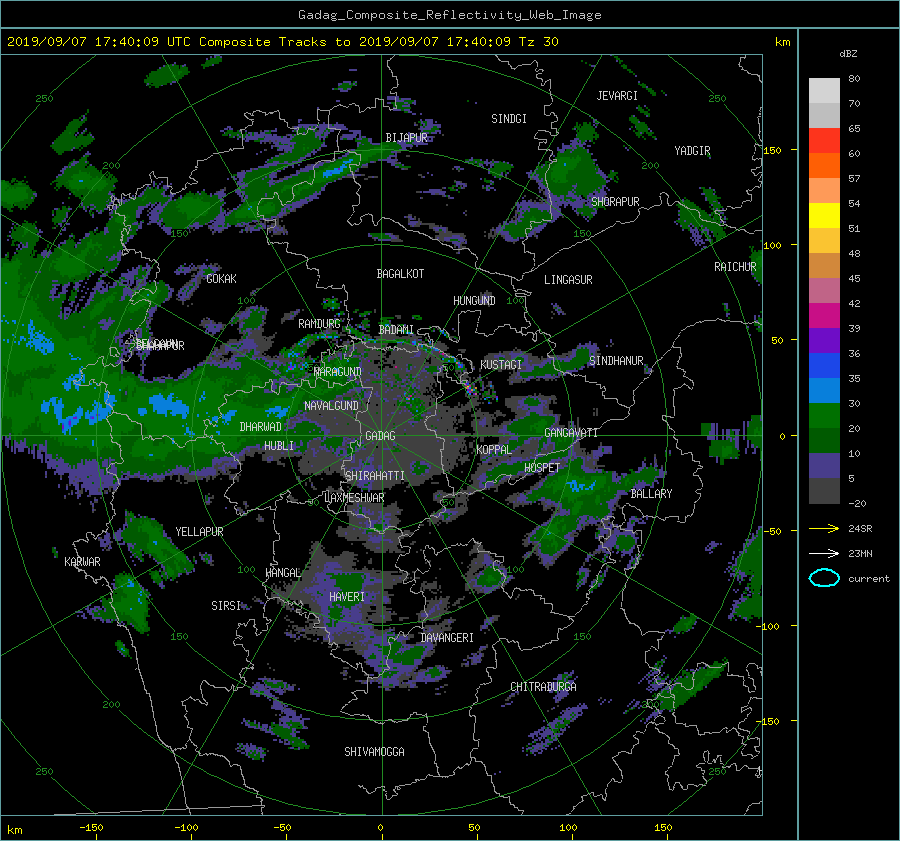
Task: Select the yellow 51-54 dBZ legend swatch
Action: pos(824,215)
